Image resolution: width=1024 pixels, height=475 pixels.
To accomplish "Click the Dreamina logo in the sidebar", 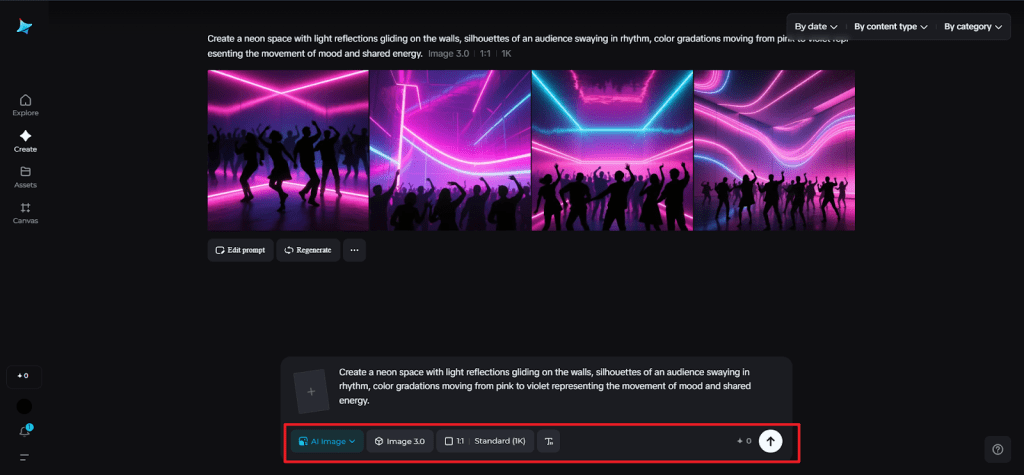I will tap(24, 27).
